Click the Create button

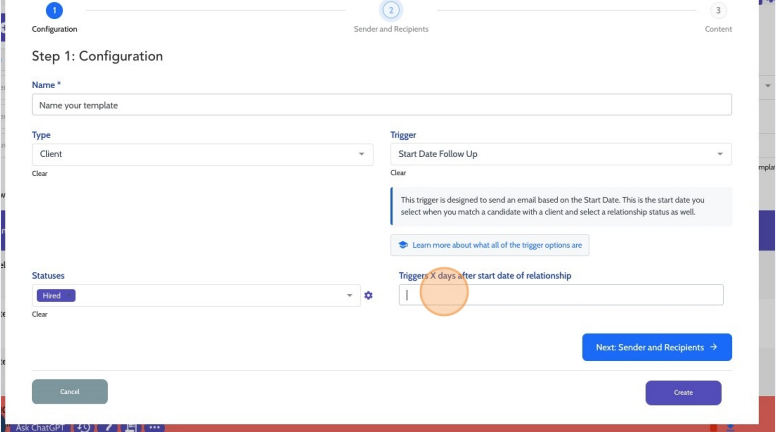pos(683,392)
